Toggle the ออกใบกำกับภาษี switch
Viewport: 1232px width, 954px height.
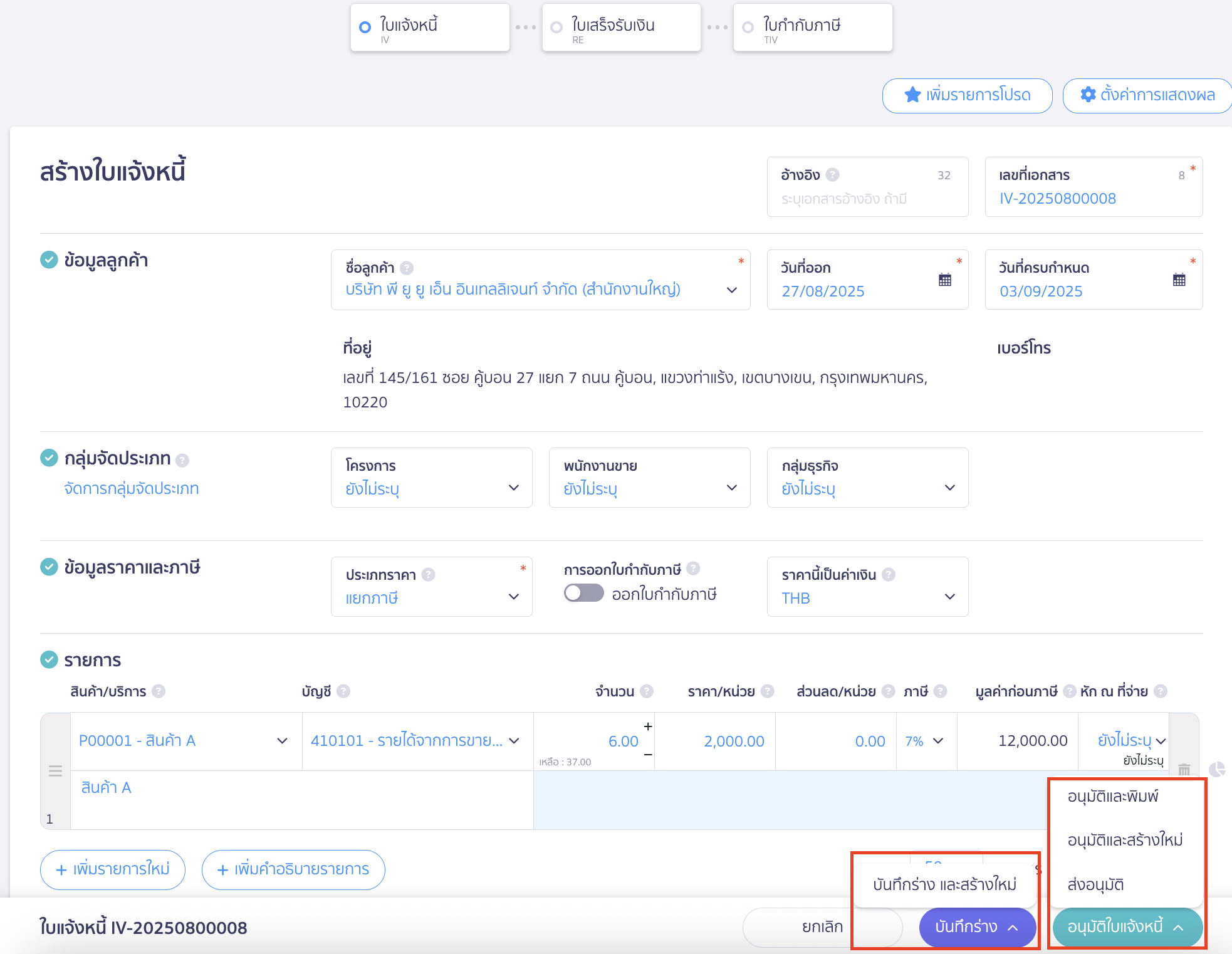click(583, 593)
